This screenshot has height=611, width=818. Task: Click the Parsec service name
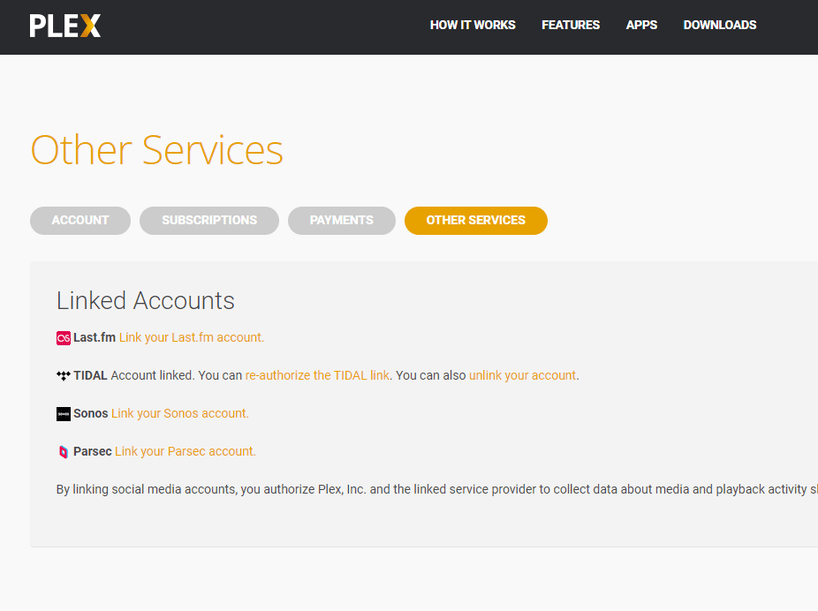click(x=92, y=451)
